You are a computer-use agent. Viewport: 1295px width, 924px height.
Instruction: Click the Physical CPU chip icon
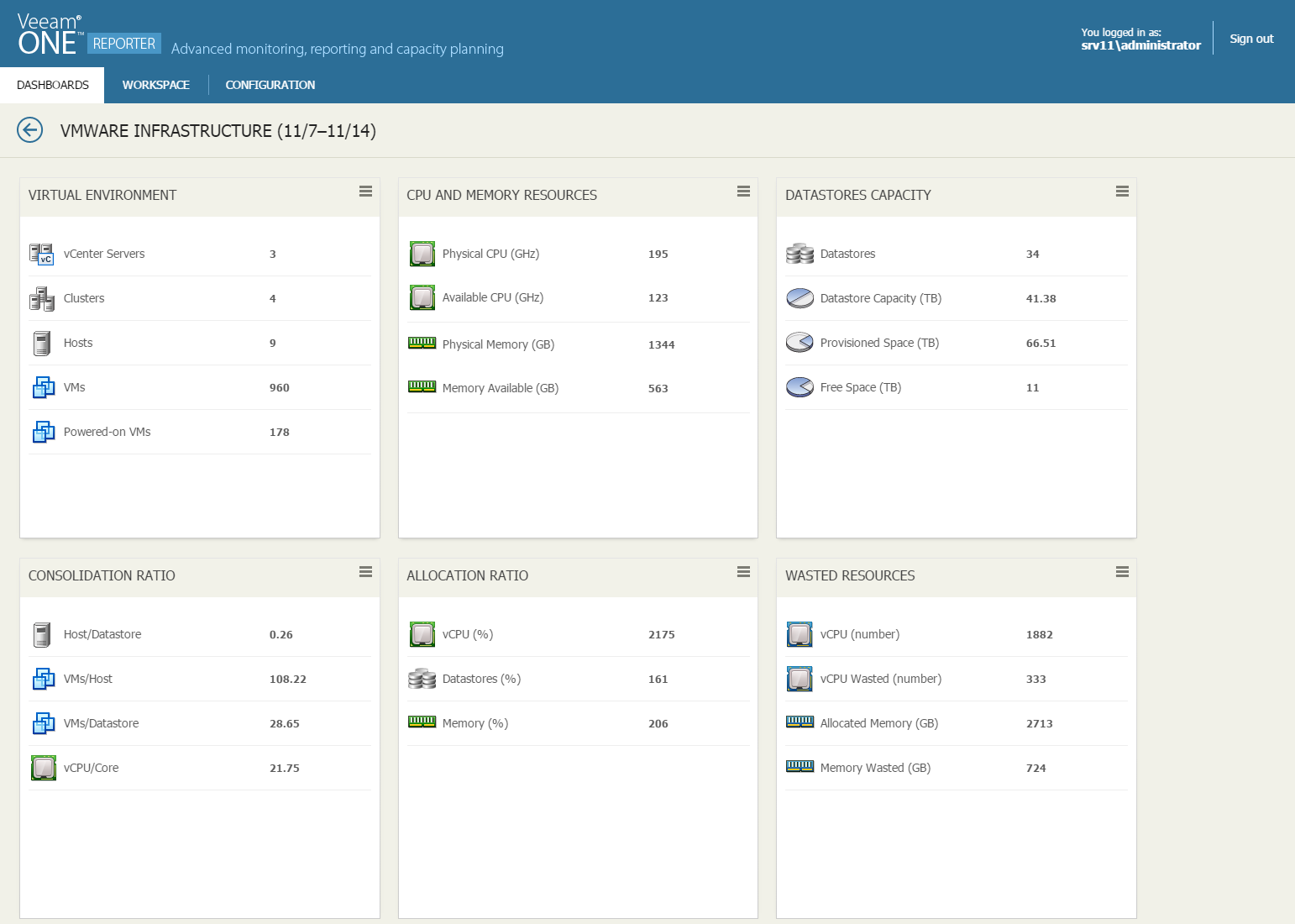[422, 254]
